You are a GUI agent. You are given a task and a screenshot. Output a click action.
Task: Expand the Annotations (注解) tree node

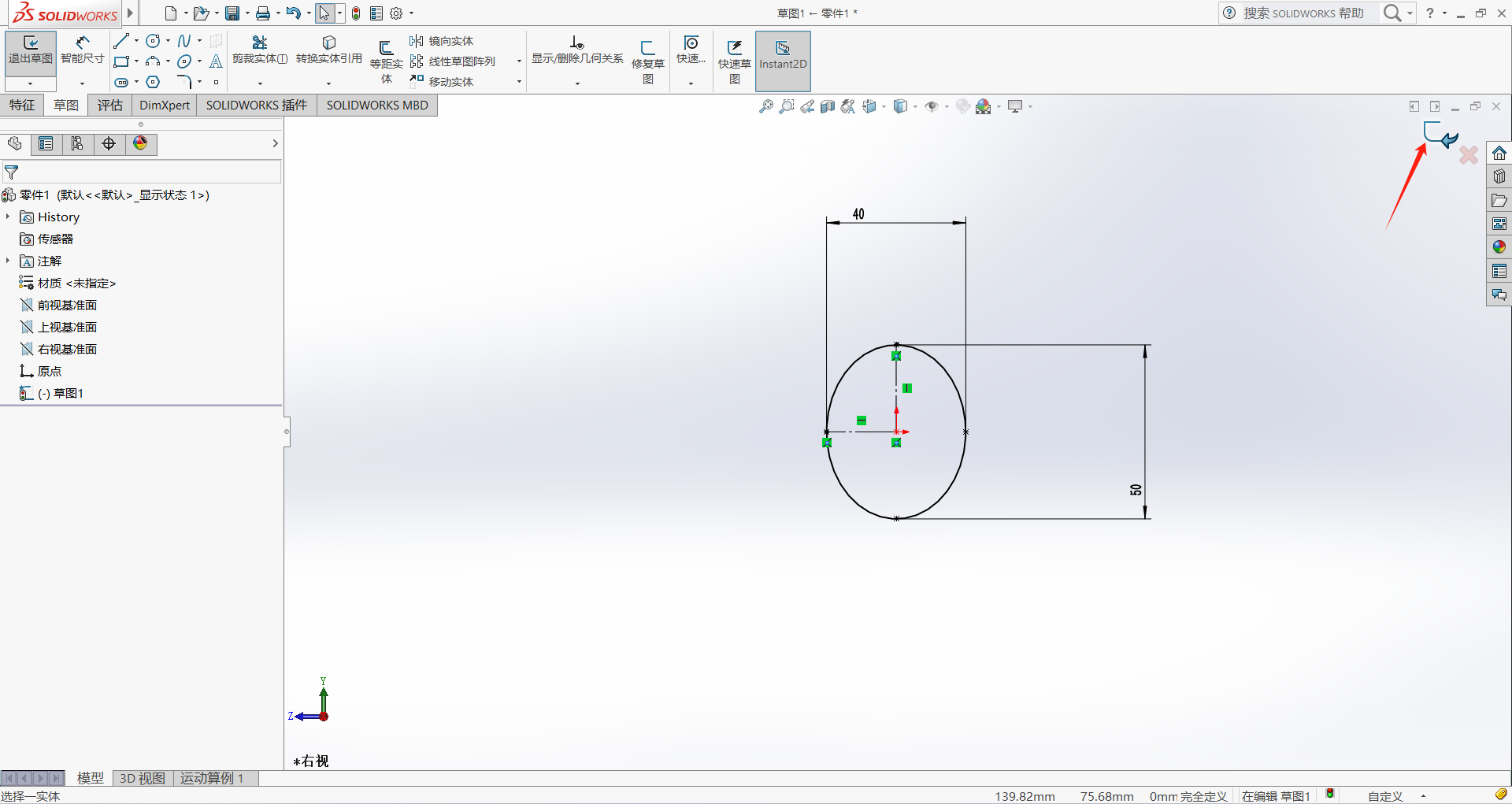pos(8,261)
